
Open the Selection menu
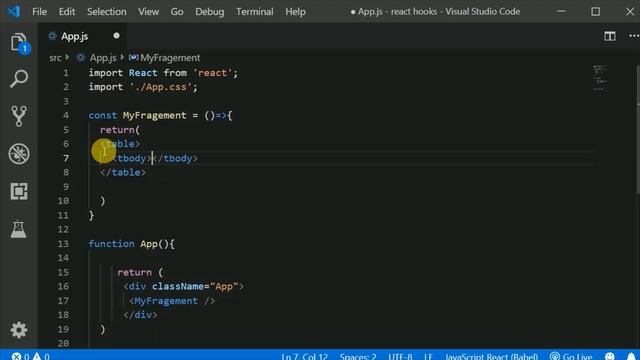coord(107,11)
